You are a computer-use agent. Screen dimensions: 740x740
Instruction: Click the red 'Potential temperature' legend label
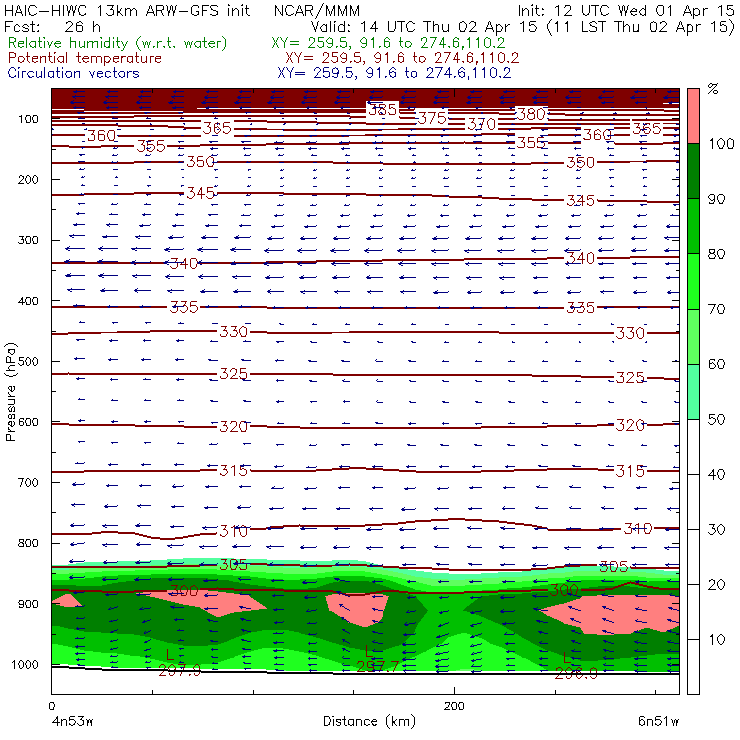(x=85, y=58)
